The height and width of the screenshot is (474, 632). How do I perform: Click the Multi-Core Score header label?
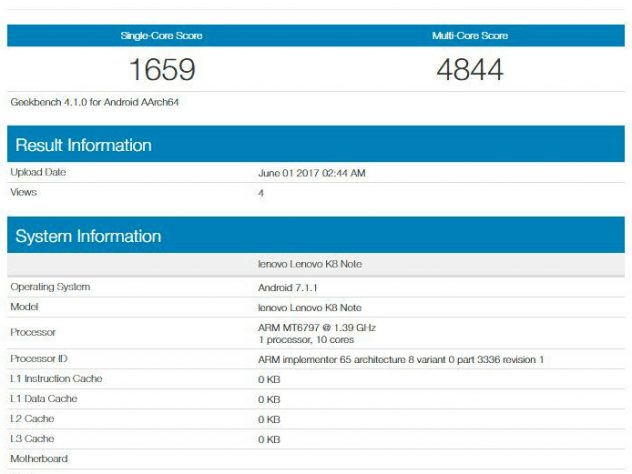[x=469, y=36]
